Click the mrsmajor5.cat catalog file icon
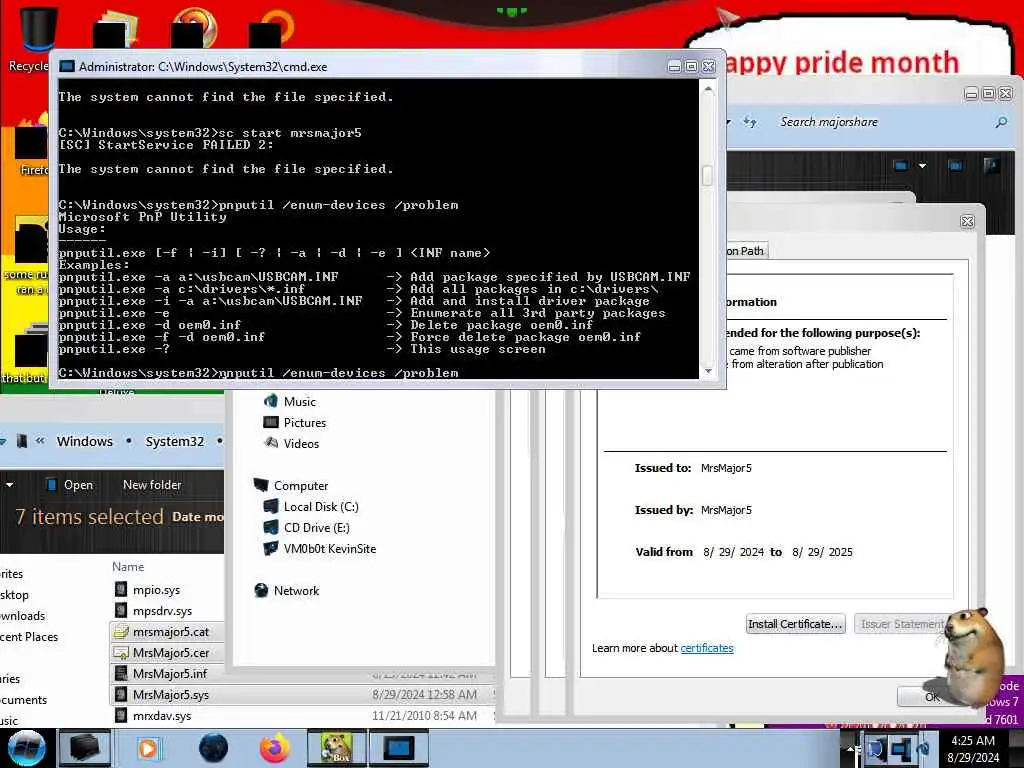This screenshot has height=768, width=1024. click(121, 632)
